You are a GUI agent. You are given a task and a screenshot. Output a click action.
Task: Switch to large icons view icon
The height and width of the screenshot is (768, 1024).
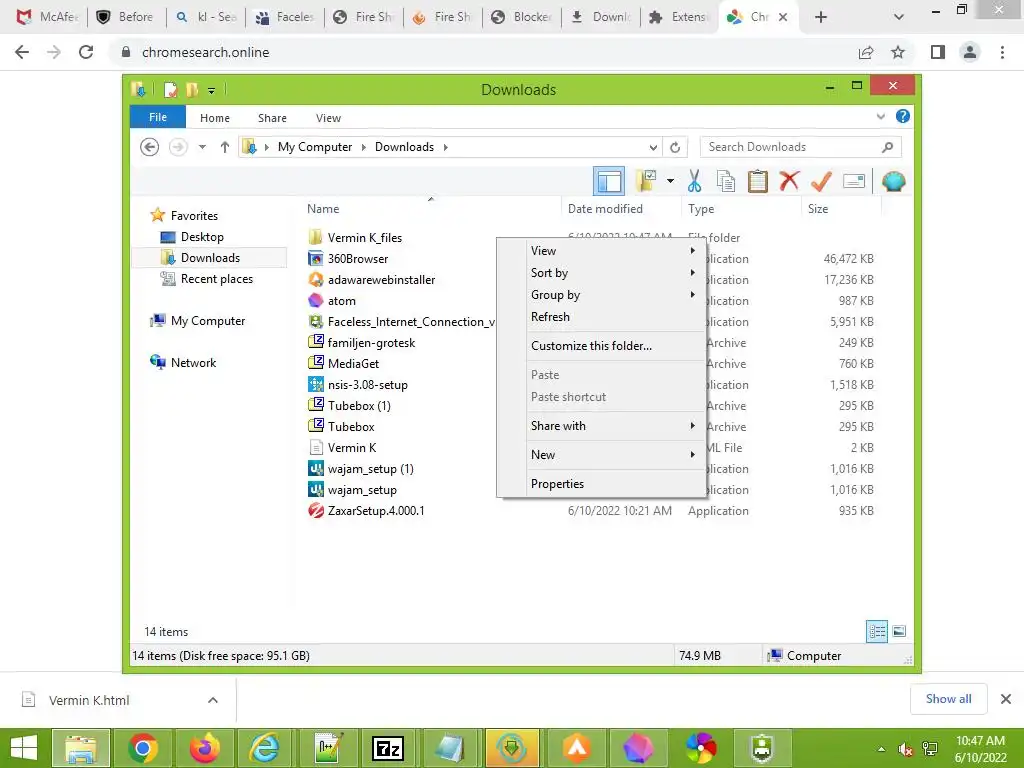(899, 631)
